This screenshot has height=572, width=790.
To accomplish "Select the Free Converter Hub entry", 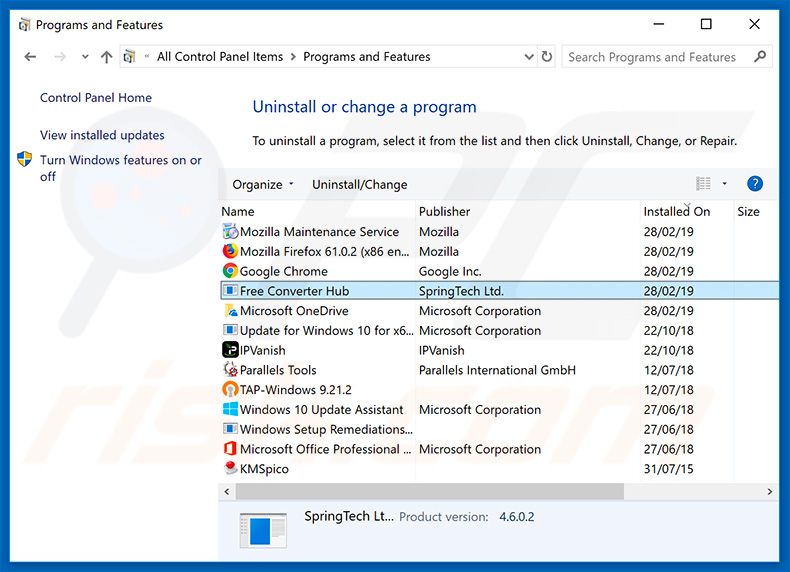I will click(499, 291).
